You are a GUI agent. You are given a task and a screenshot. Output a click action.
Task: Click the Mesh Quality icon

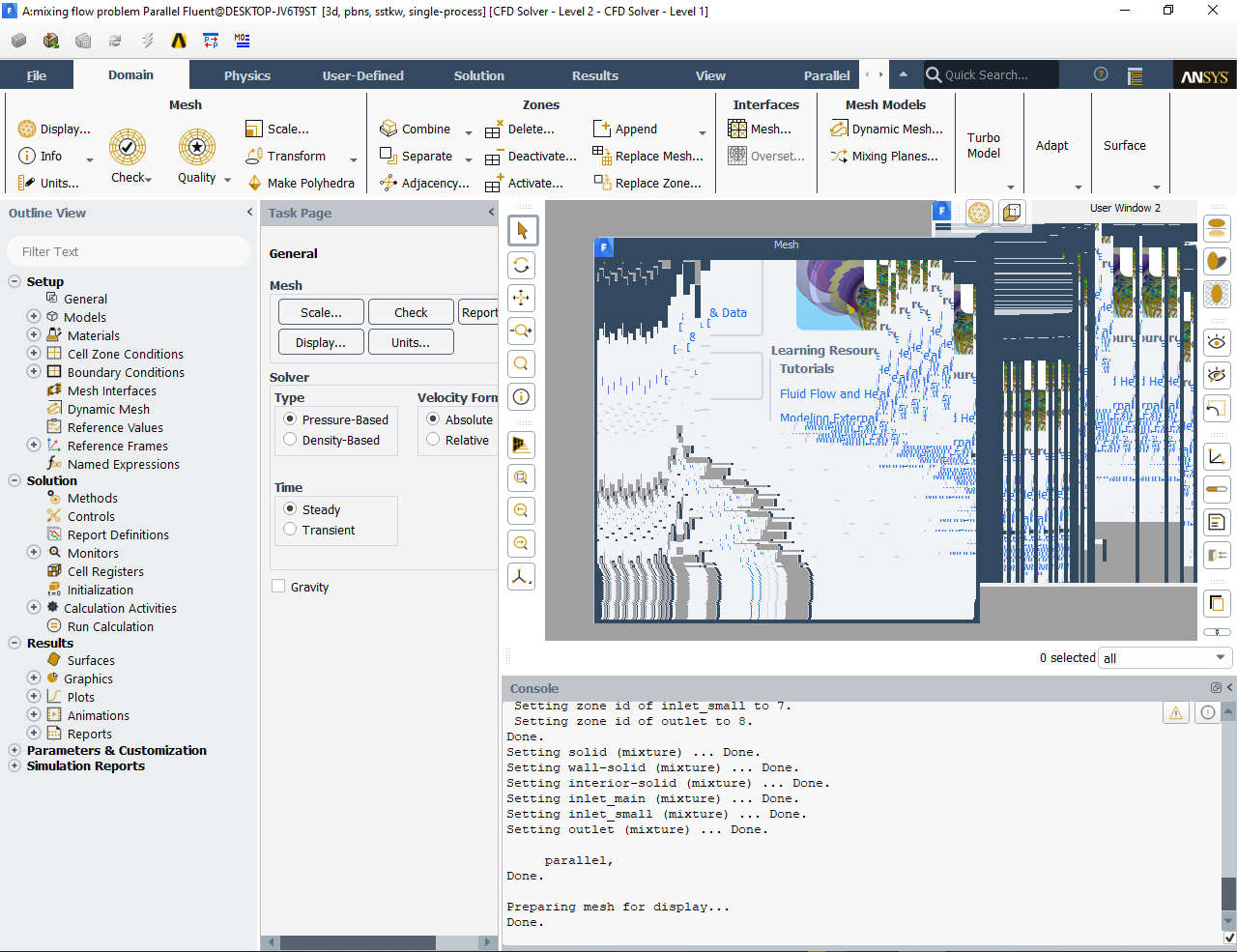(197, 148)
